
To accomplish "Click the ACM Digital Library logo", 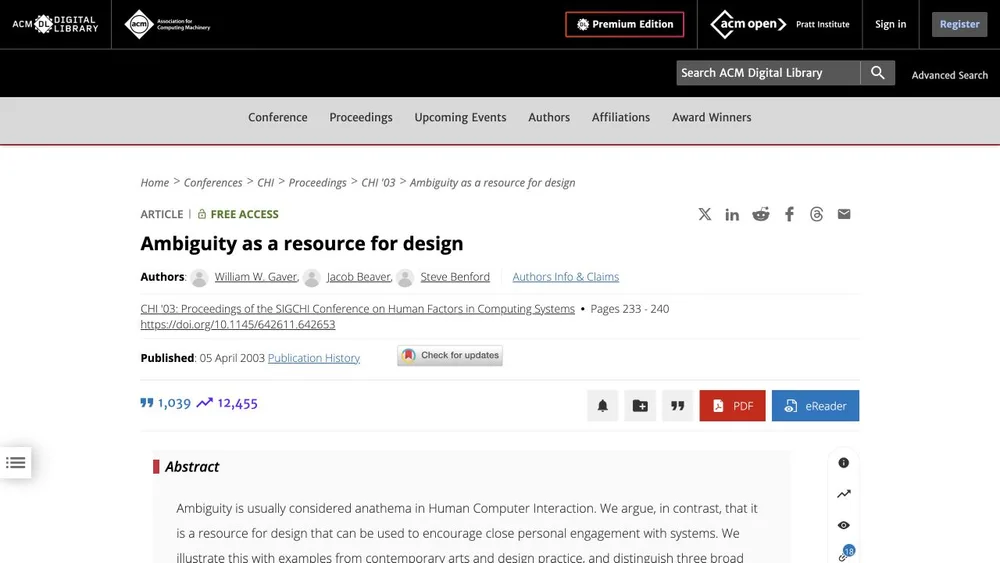I will point(55,24).
